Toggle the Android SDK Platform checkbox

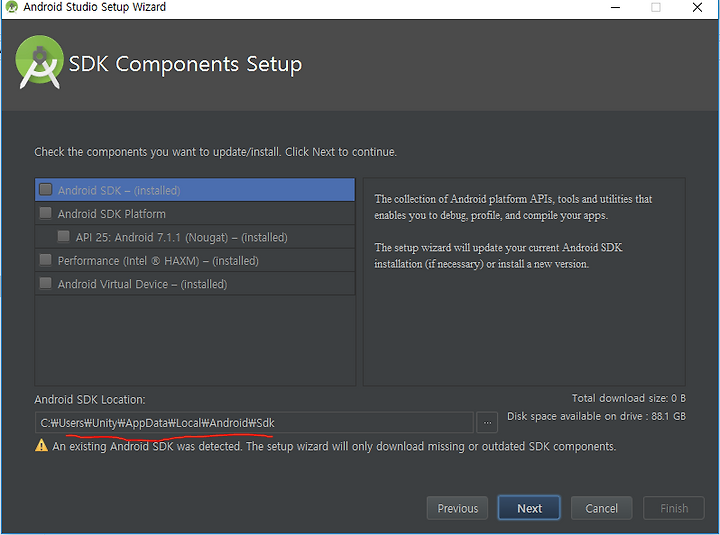45,213
